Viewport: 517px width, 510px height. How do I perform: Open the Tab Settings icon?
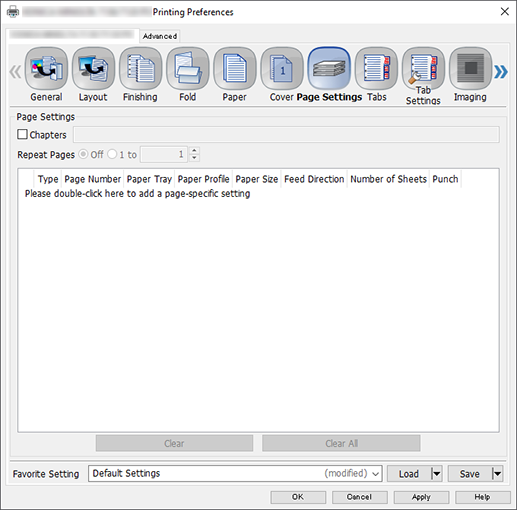coord(423,69)
